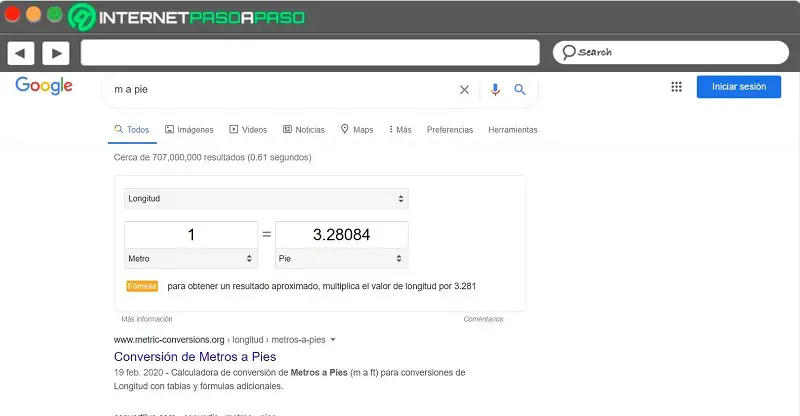
Task: Clear the search query with the X icon
Action: click(x=464, y=90)
